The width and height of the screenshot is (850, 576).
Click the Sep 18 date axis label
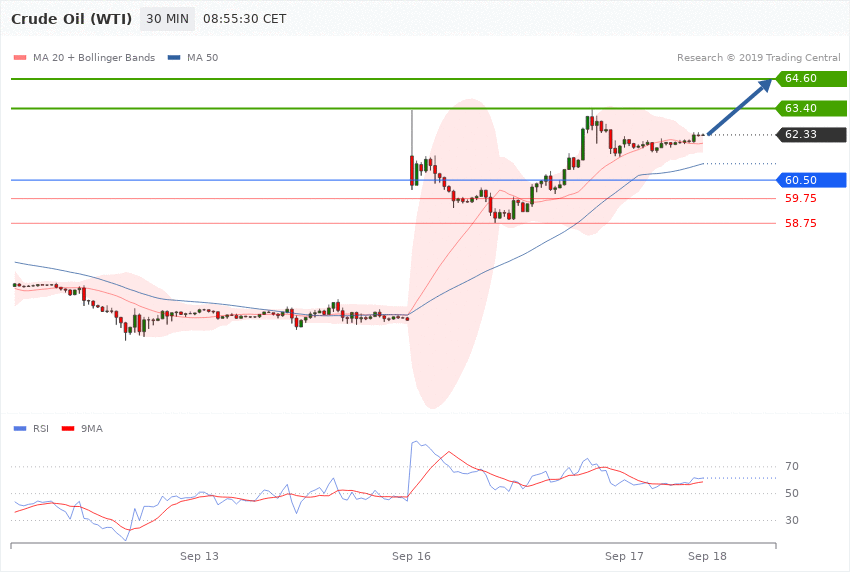click(707, 556)
